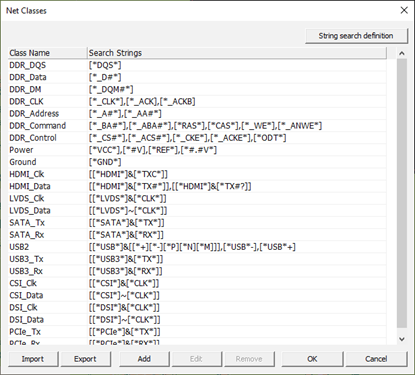The height and width of the screenshot is (375, 415).
Task: Select the Power class row
Action: tap(197, 150)
